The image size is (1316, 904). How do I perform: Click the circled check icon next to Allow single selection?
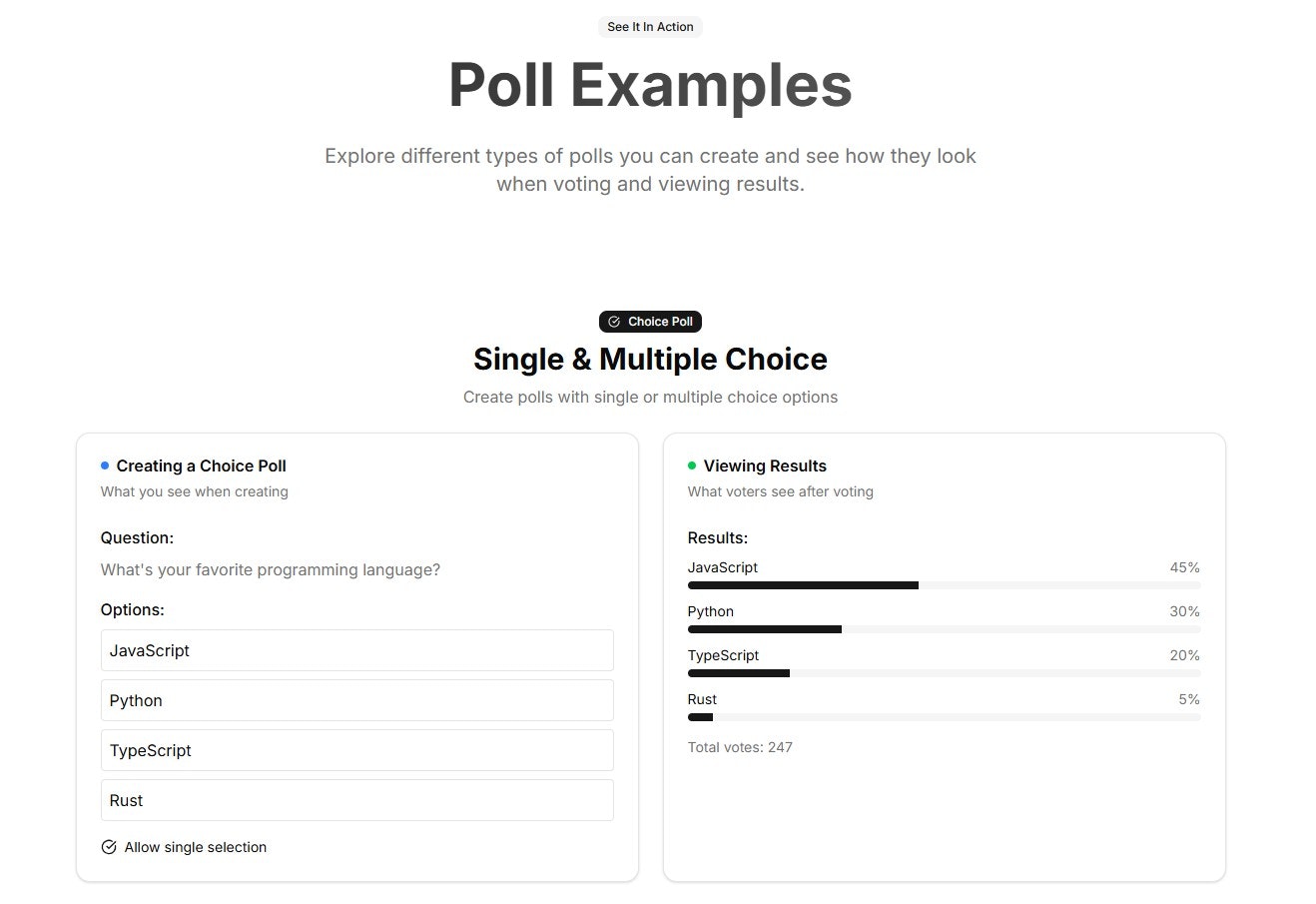[x=109, y=846]
